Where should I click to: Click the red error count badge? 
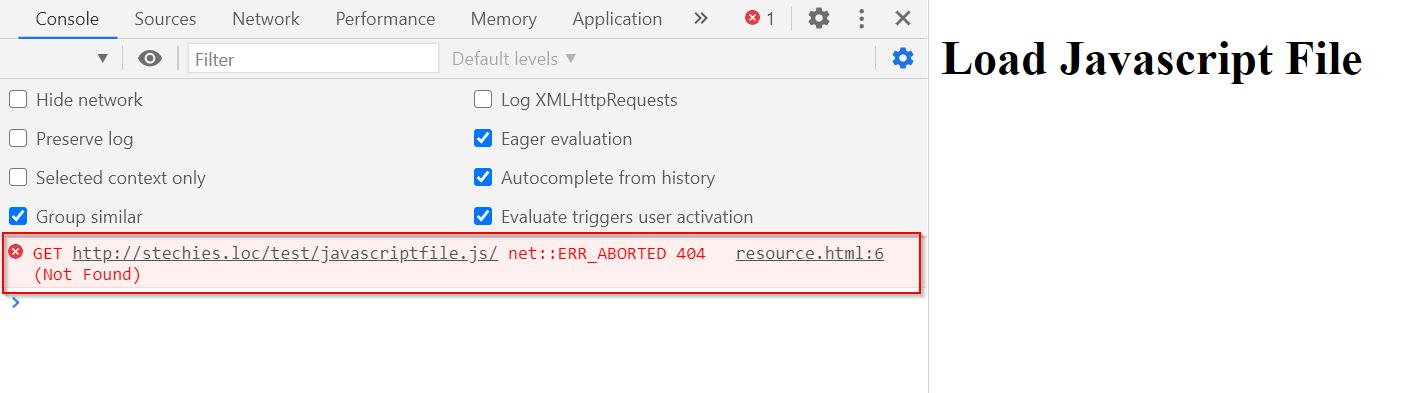coord(760,18)
